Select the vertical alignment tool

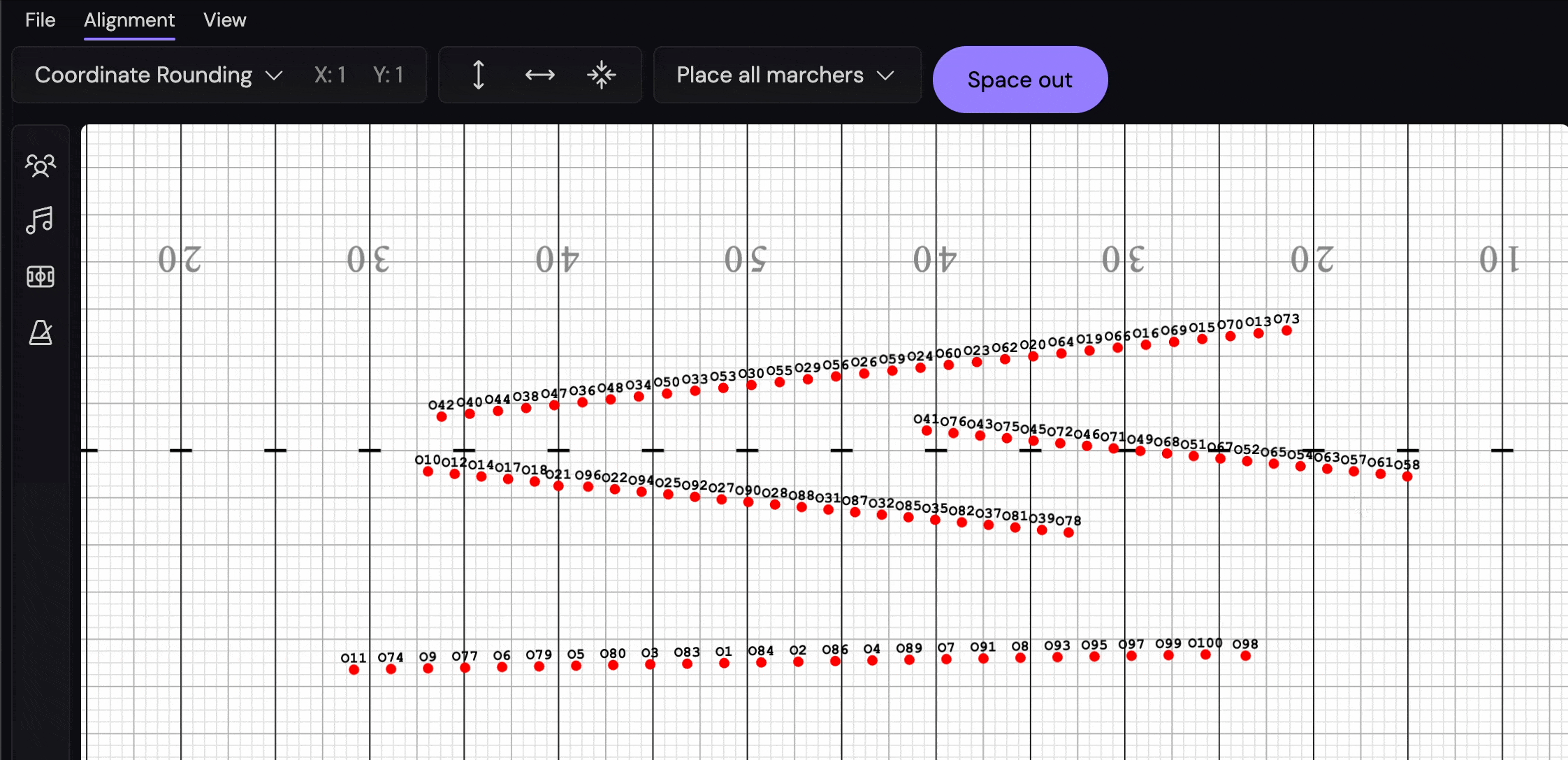pos(478,75)
